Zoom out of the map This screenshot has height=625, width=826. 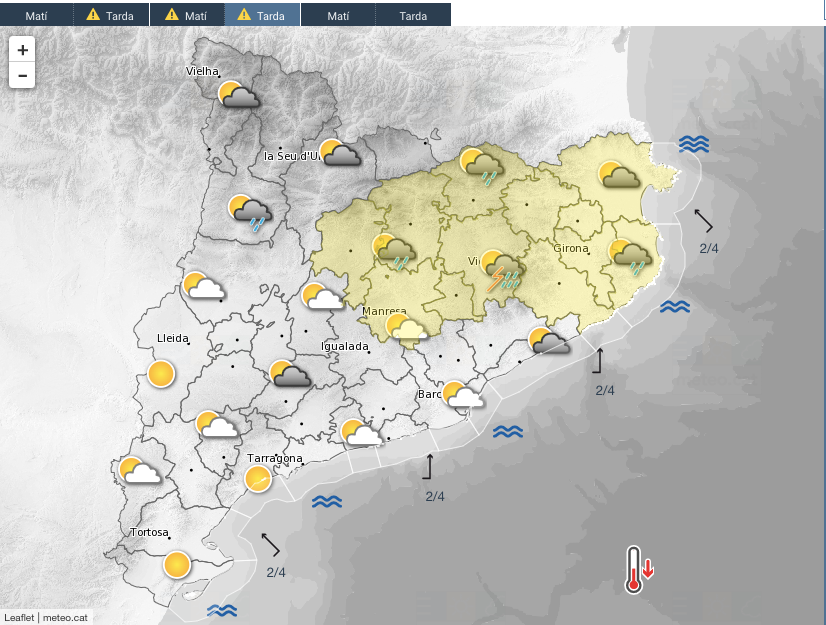pyautogui.click(x=22, y=75)
